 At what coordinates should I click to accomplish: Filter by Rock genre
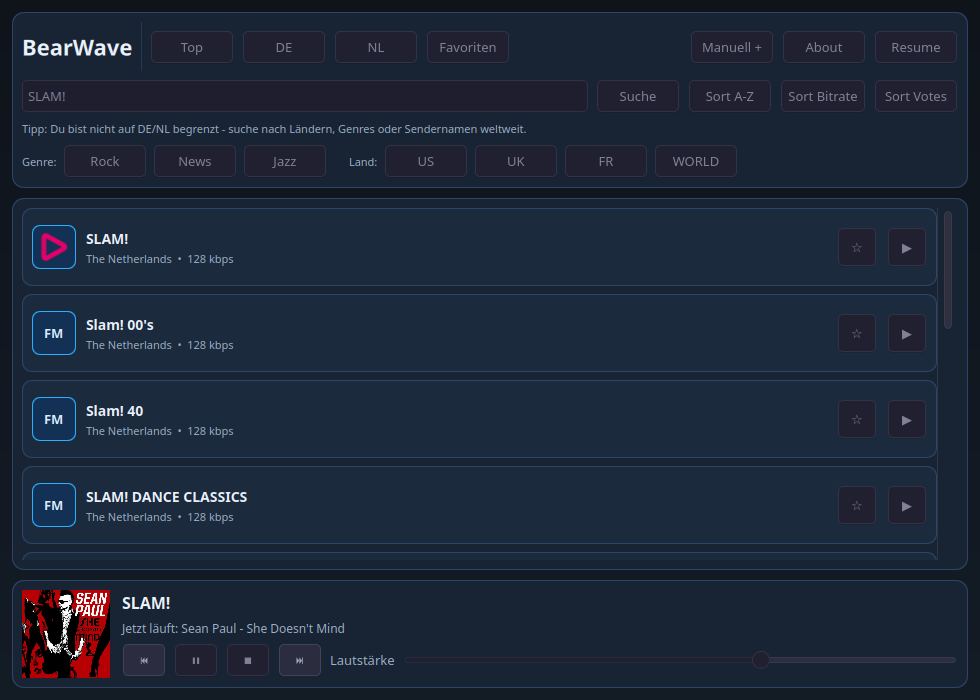105,161
